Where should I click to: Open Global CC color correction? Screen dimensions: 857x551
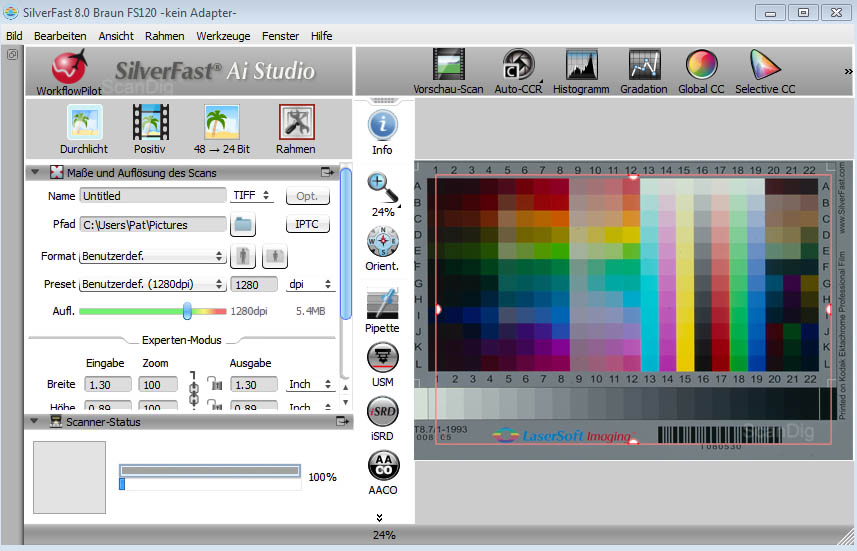[x=701, y=72]
